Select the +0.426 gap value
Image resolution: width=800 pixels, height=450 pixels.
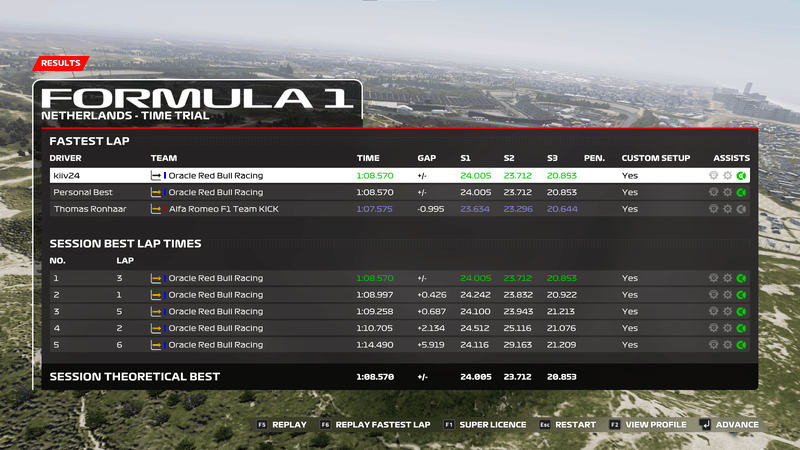tap(432, 295)
